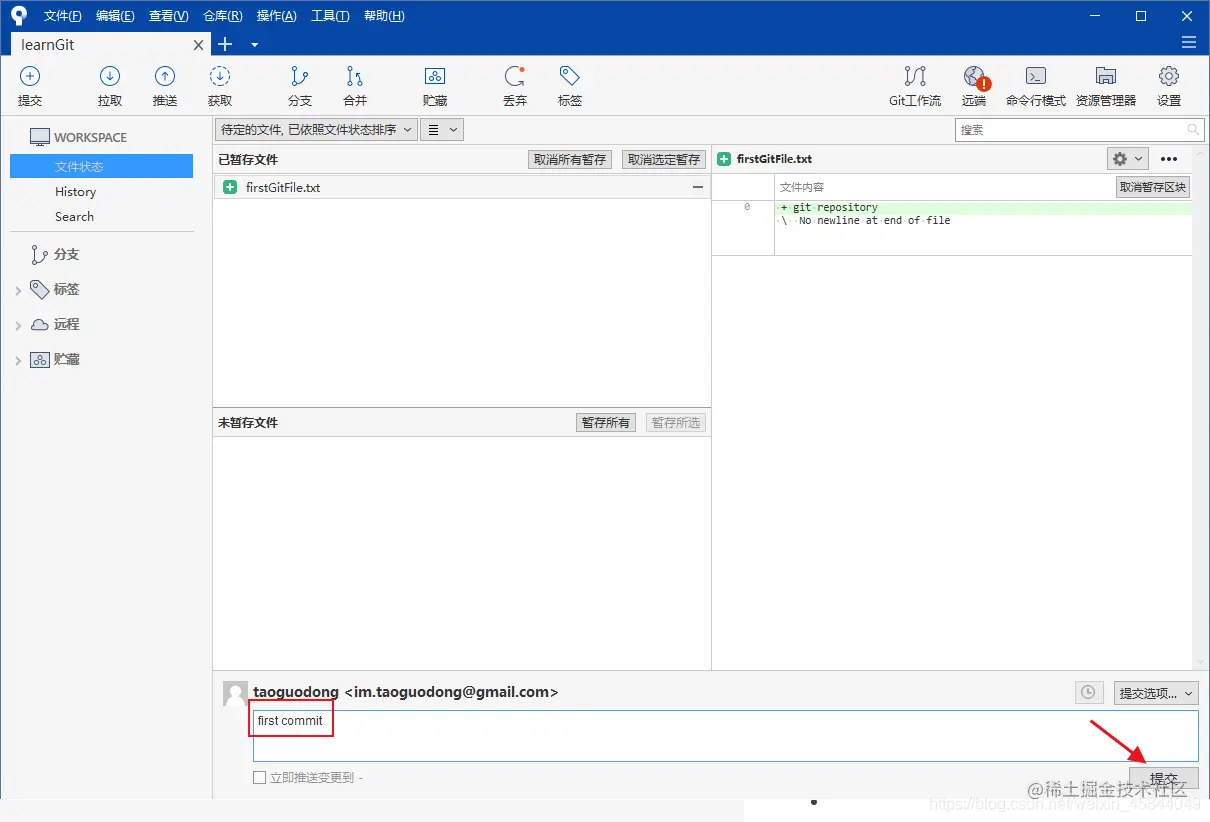This screenshot has height=822, width=1210.
Task: Select the staged firstGitFile.txt row
Action: [462, 187]
